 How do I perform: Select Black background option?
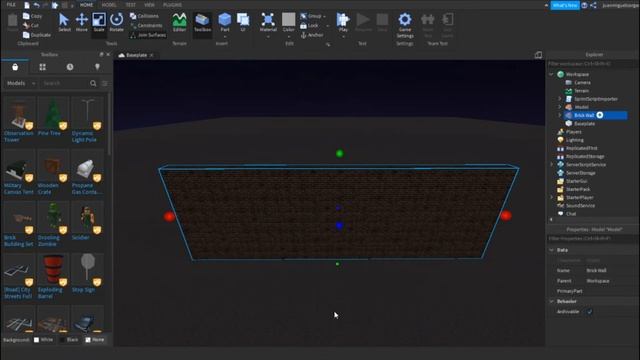69,340
